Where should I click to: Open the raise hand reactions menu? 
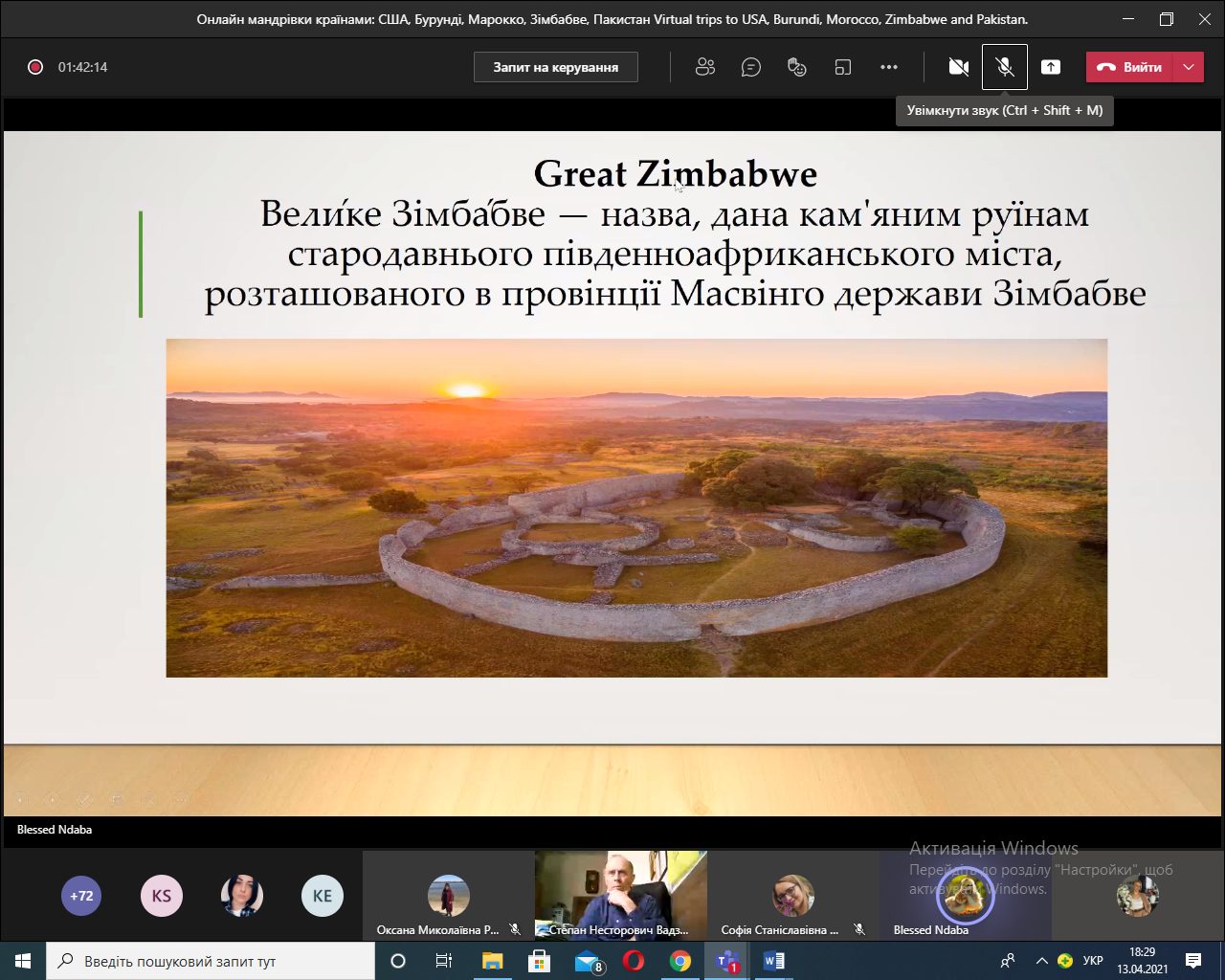click(797, 67)
